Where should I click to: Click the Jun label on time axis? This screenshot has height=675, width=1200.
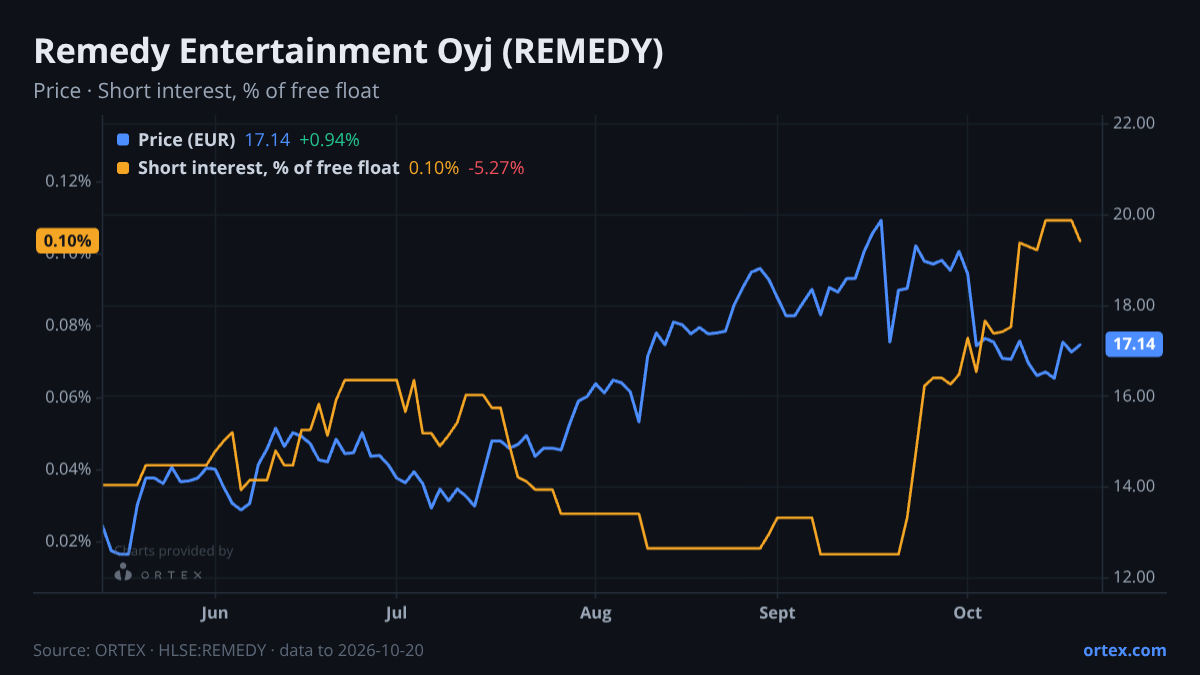(x=215, y=612)
